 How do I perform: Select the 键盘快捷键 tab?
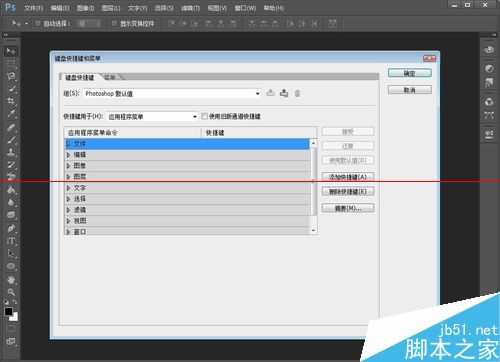pos(79,78)
